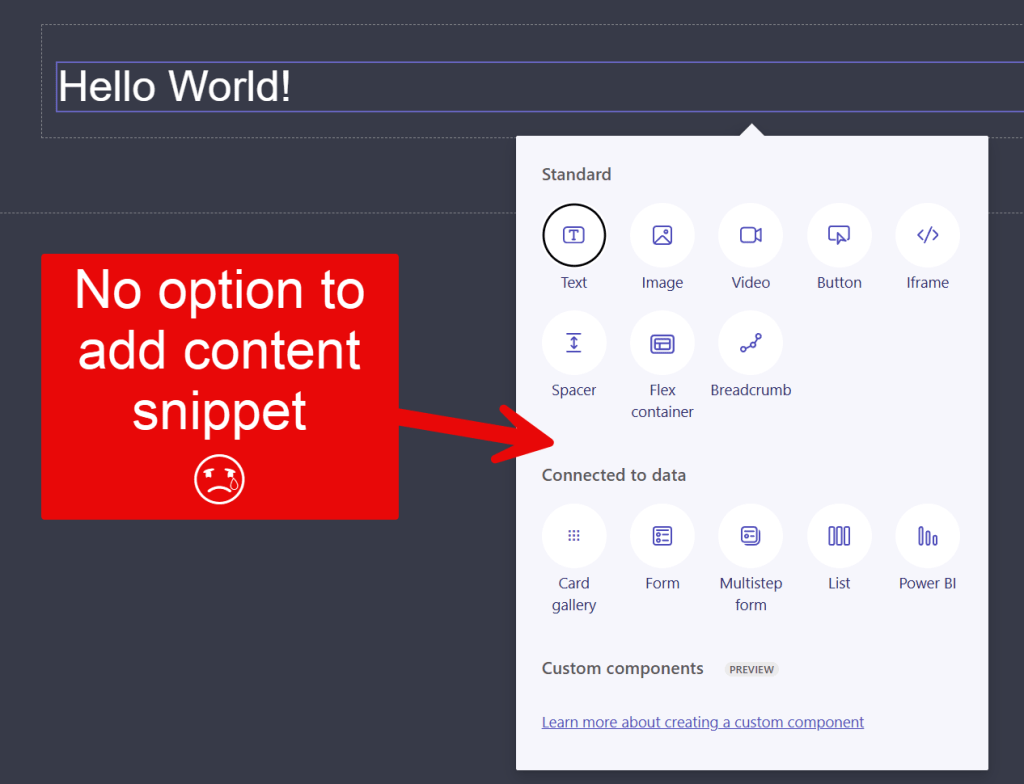Add a Breadcrumb component

coord(750,343)
